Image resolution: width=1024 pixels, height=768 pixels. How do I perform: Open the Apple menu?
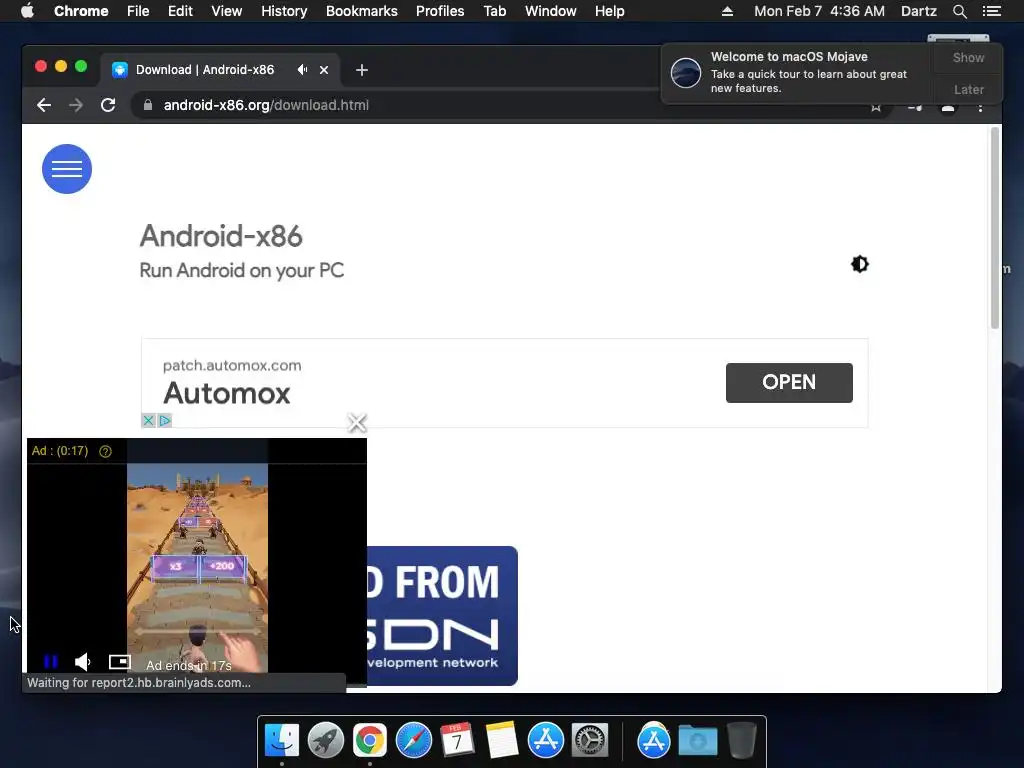click(27, 11)
